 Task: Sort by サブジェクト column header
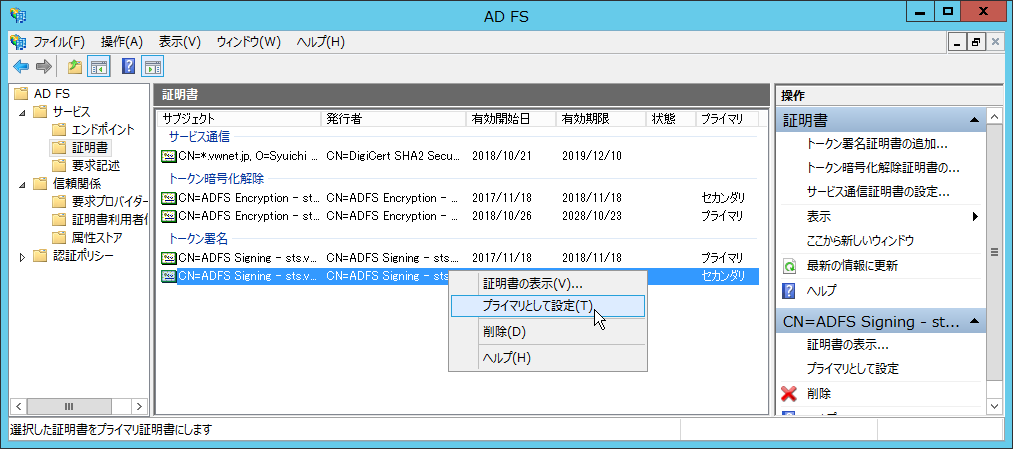[x=239, y=119]
